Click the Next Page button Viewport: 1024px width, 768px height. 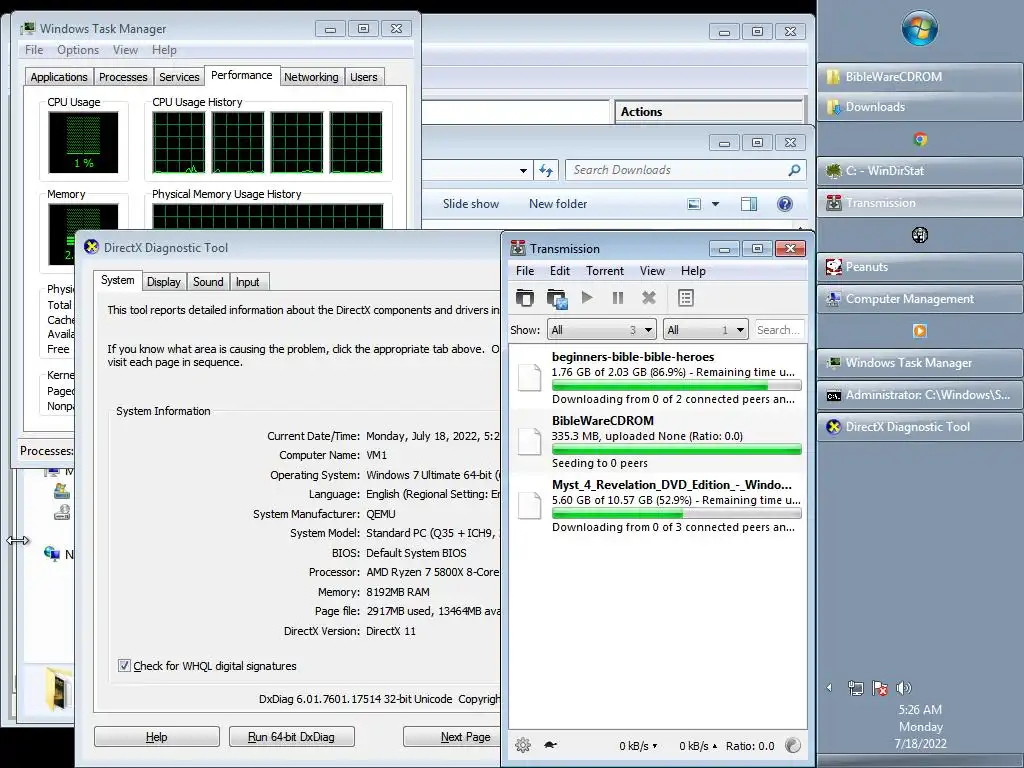452,737
